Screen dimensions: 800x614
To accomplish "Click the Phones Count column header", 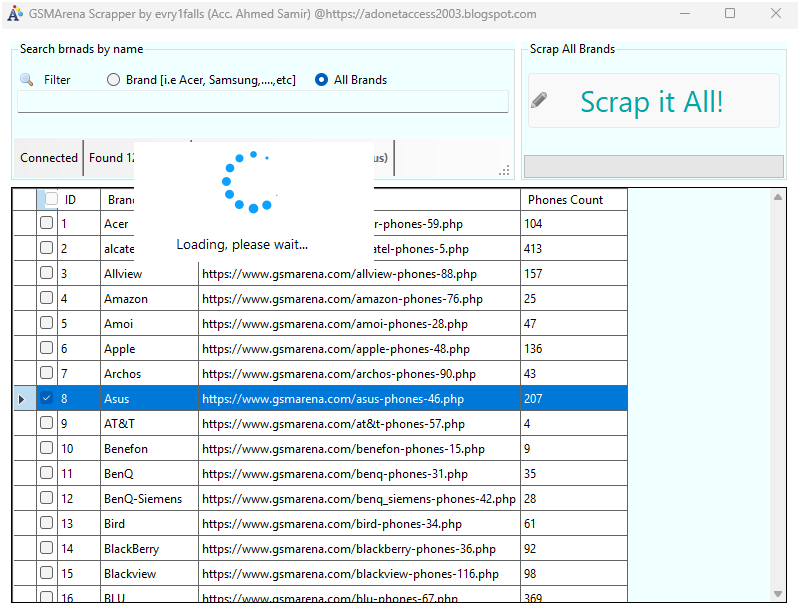I will click(573, 200).
